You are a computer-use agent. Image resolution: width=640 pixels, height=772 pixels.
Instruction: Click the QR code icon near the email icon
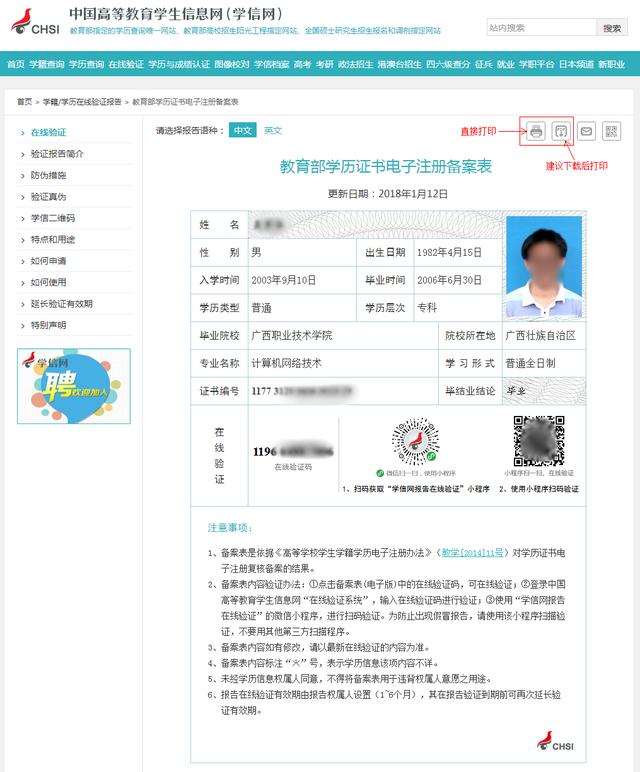click(611, 131)
